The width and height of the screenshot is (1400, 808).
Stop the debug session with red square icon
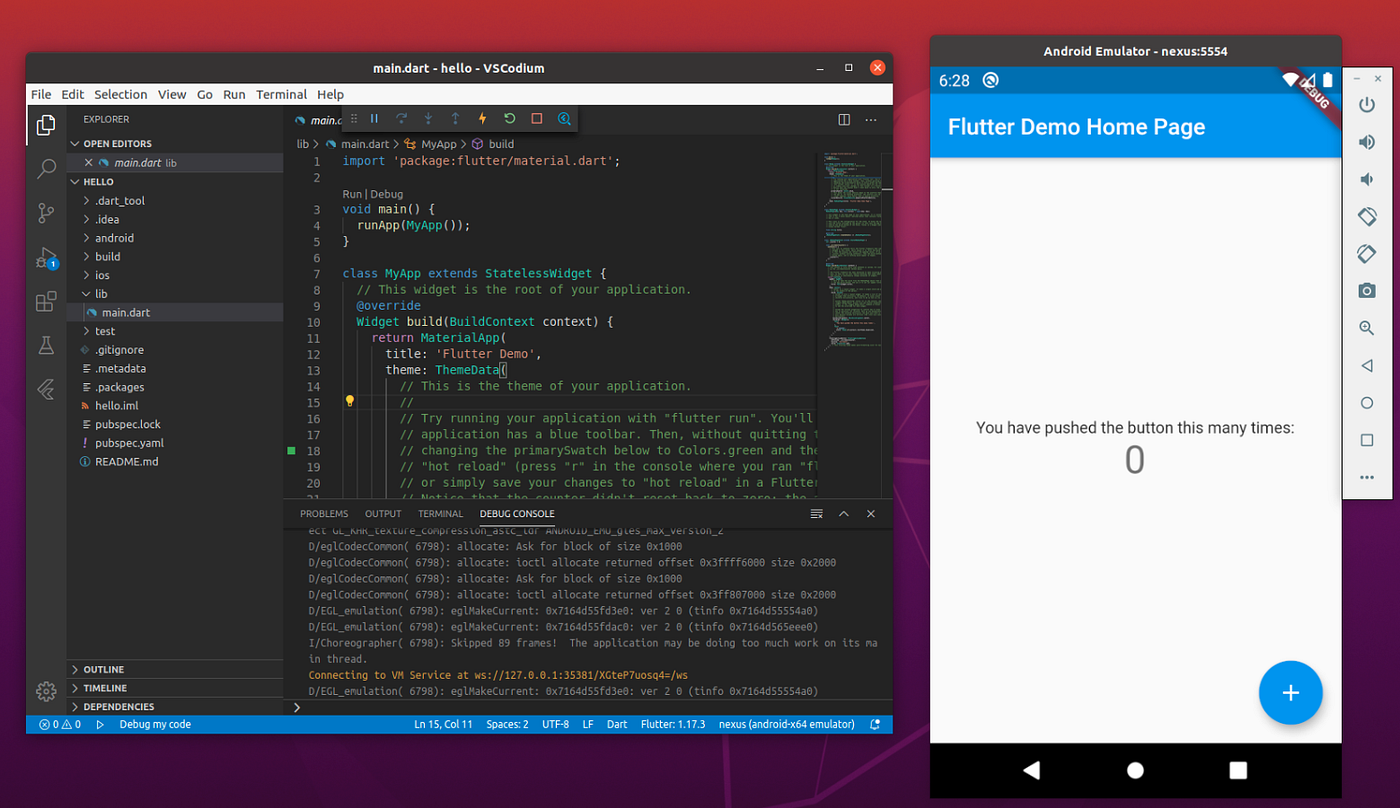tap(537, 119)
